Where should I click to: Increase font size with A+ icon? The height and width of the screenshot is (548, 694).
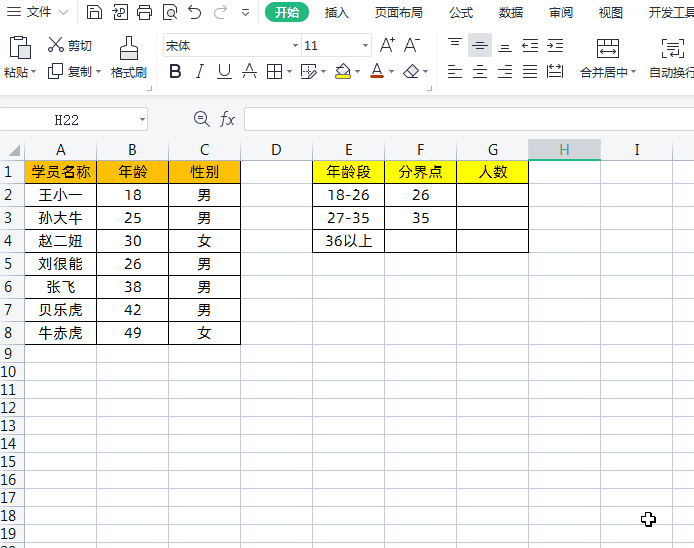(387, 45)
